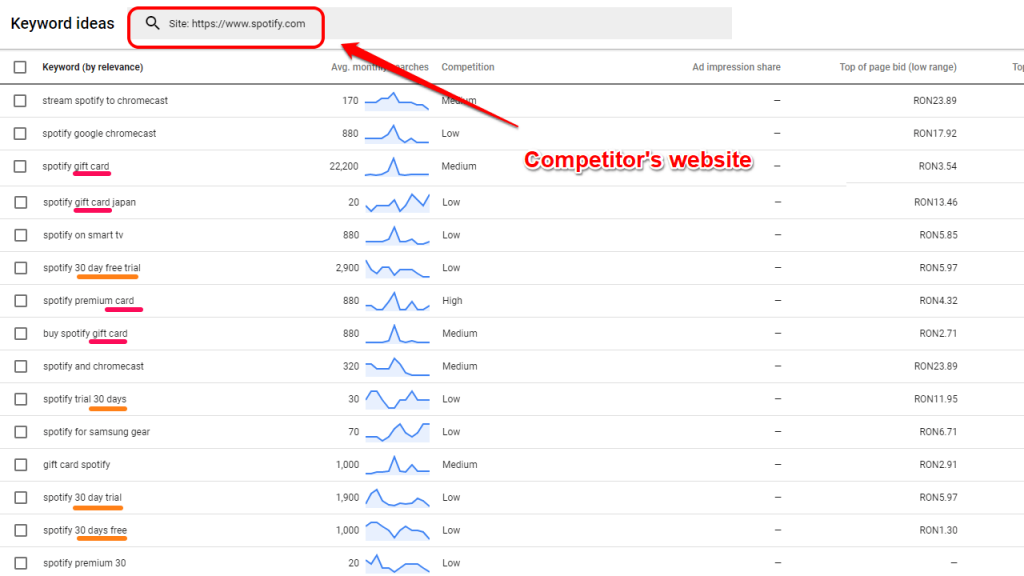The image size is (1024, 576).
Task: Click keyword 'spotify 30 day free trial'
Action: (x=91, y=268)
